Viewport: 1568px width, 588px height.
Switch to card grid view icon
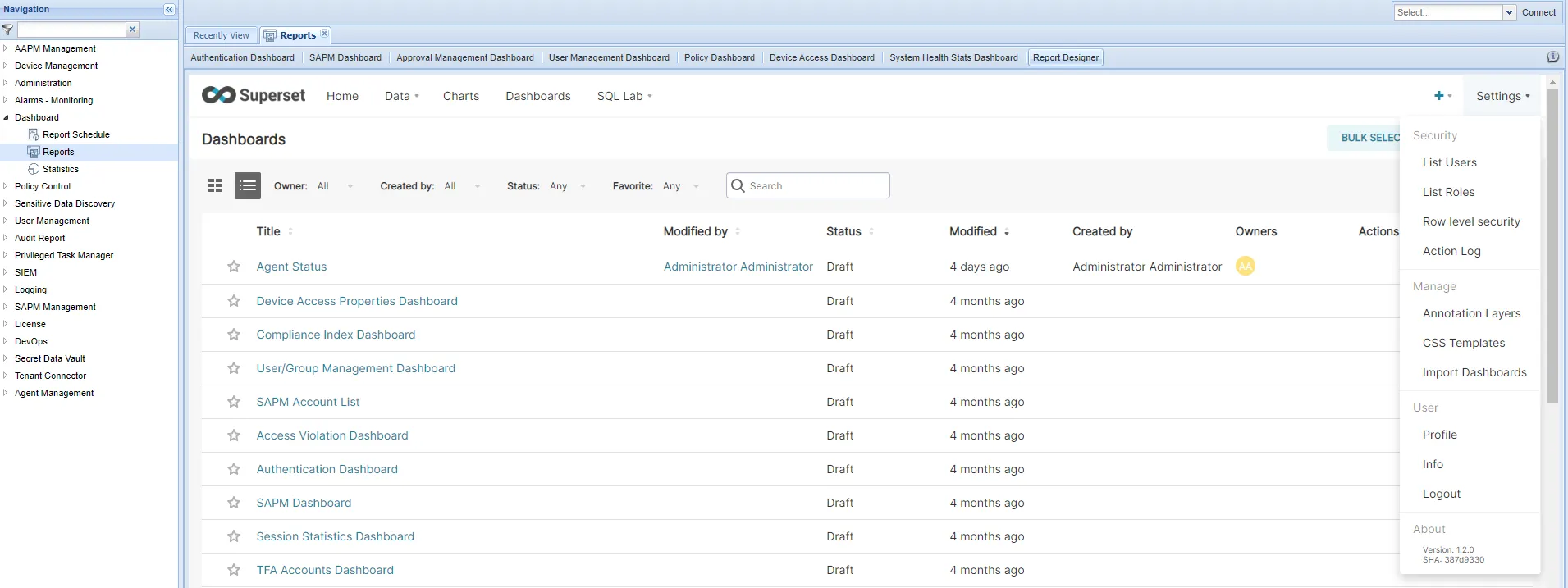pyautogui.click(x=215, y=186)
